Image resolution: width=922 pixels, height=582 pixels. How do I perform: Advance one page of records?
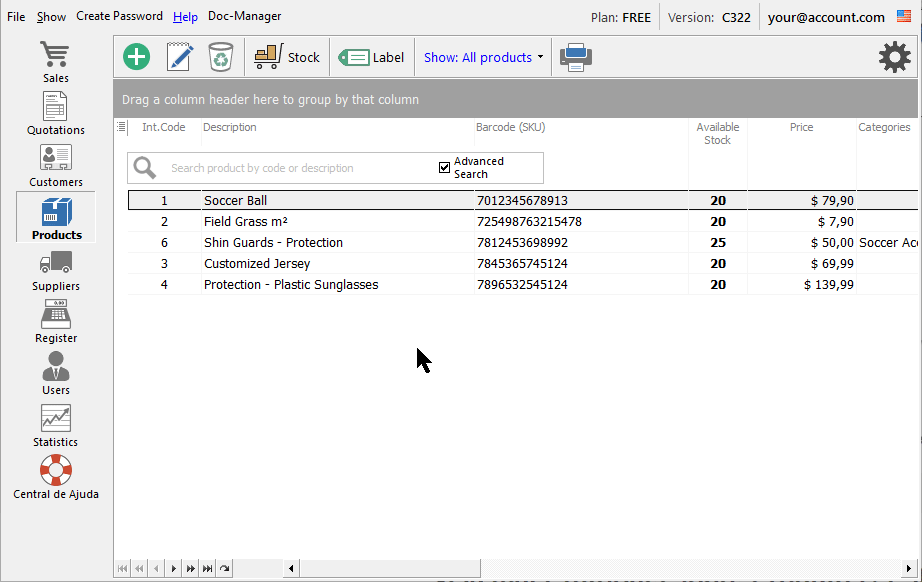click(x=191, y=568)
